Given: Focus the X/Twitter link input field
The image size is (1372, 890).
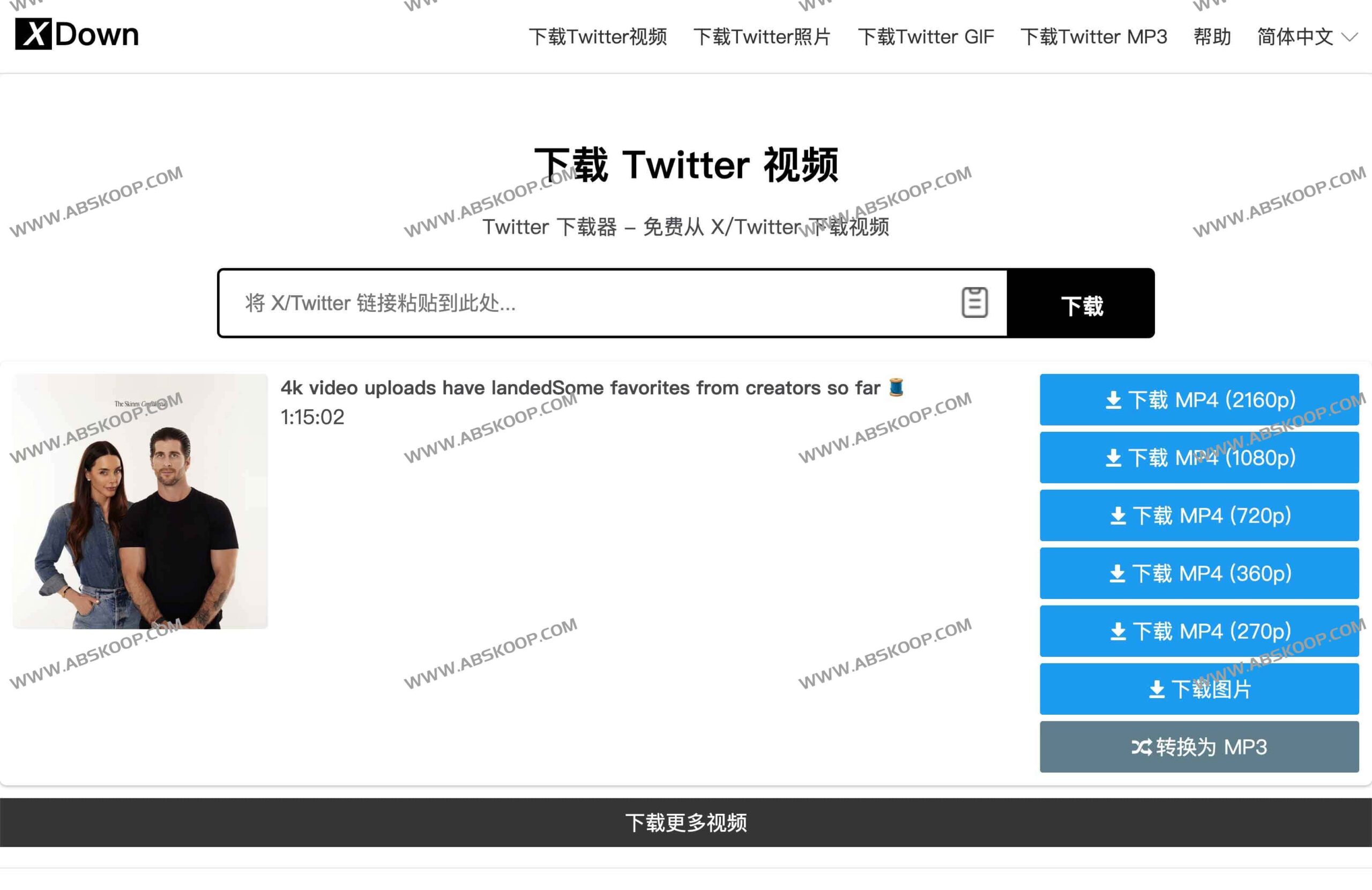Looking at the screenshot, I should tap(613, 303).
